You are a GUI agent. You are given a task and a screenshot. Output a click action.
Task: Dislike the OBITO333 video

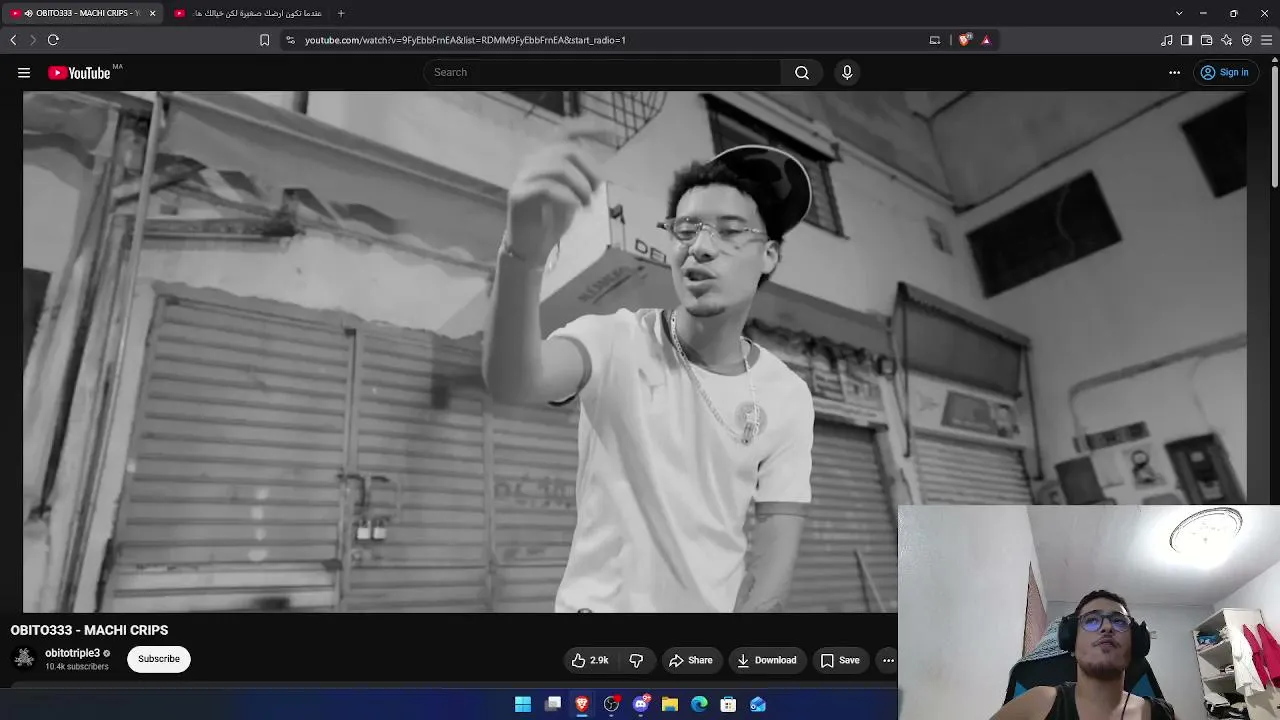(x=636, y=660)
